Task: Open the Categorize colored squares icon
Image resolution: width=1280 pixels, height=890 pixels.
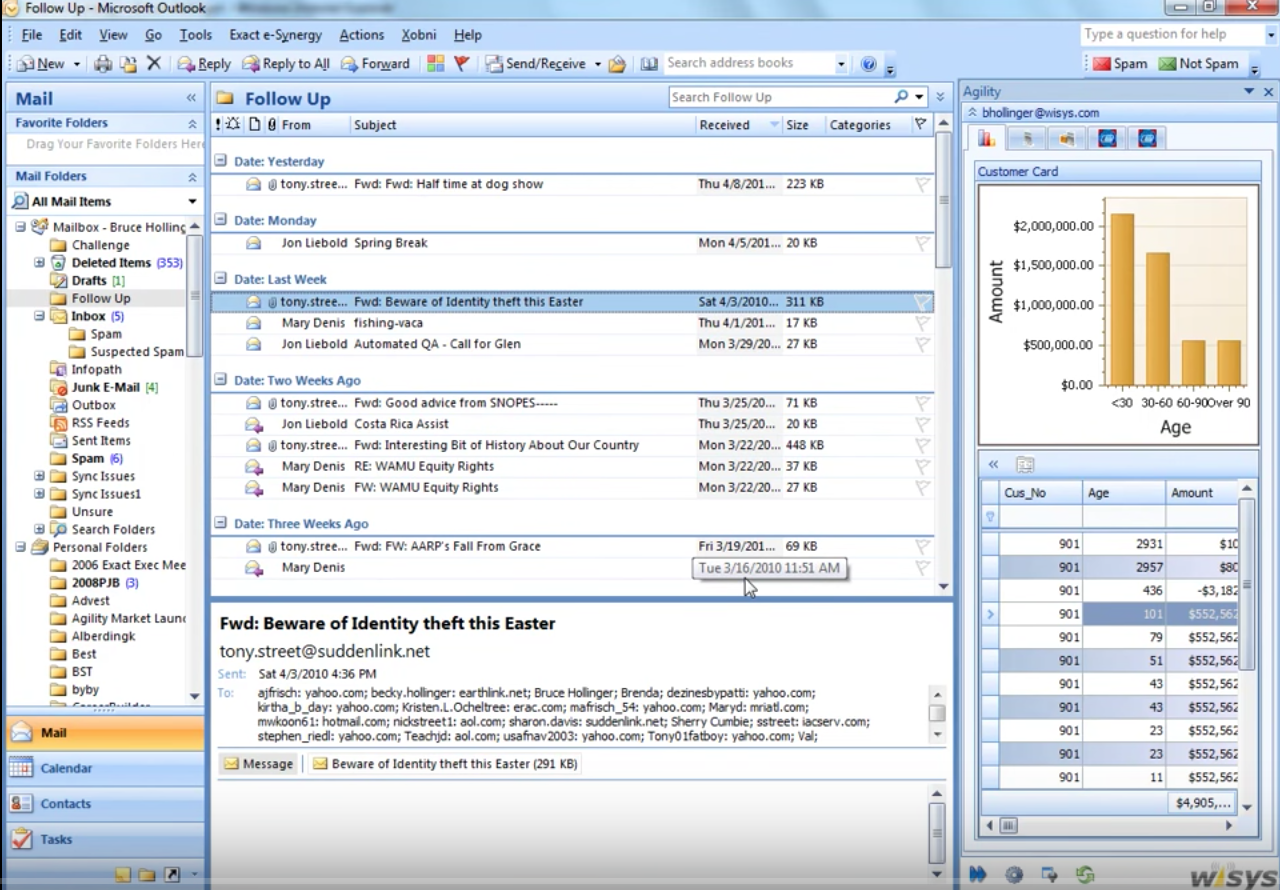Action: 435,63
